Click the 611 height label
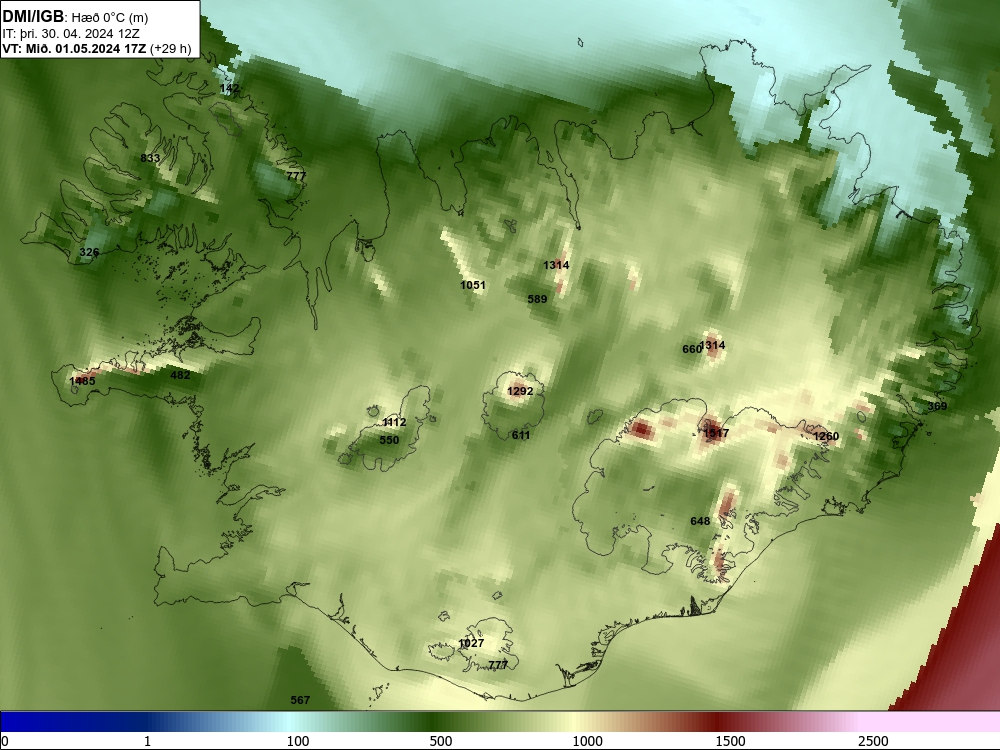This screenshot has width=1000, height=750. click(520, 435)
